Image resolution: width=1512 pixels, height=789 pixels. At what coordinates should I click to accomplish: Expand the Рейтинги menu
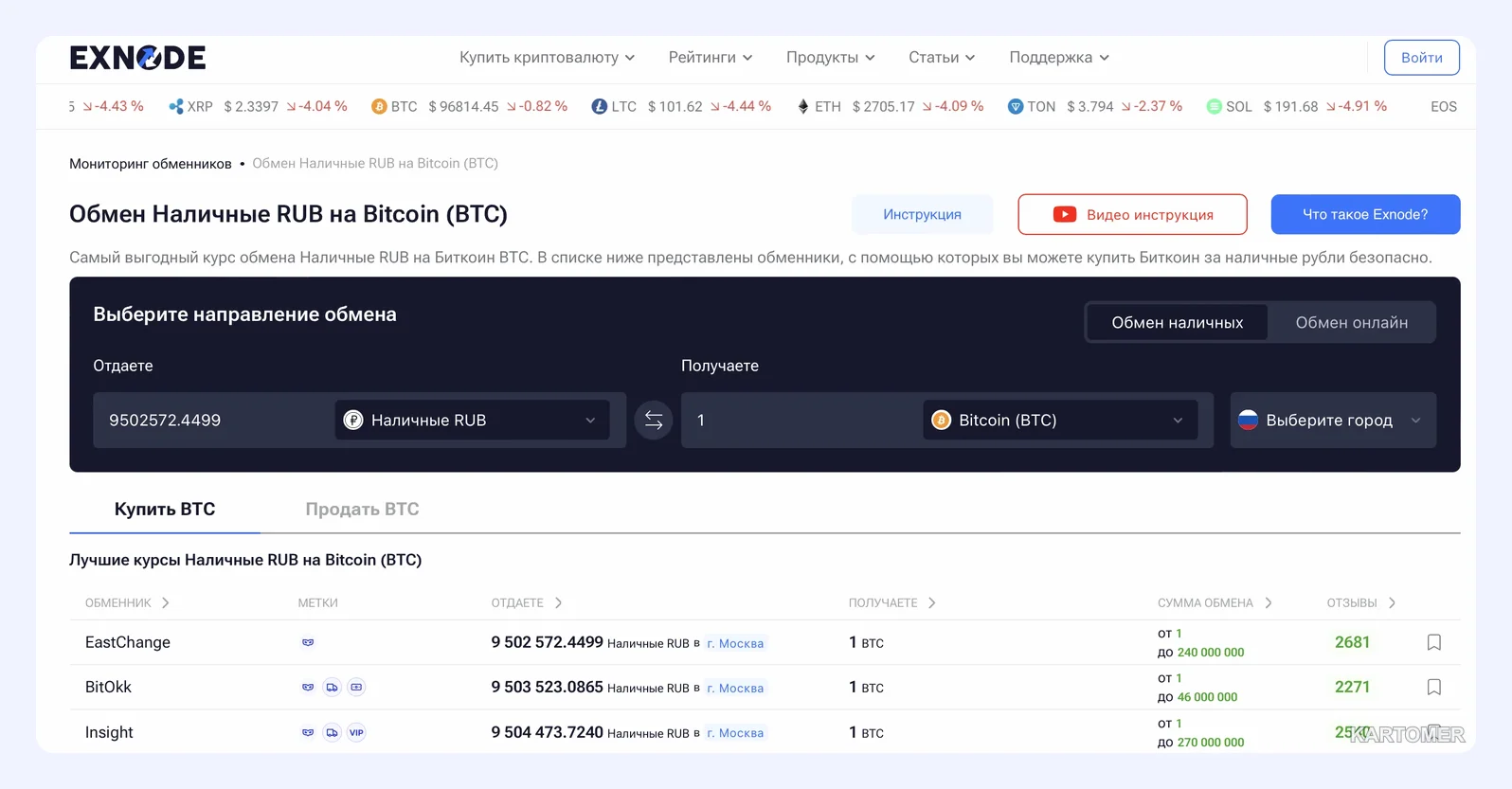click(x=711, y=58)
